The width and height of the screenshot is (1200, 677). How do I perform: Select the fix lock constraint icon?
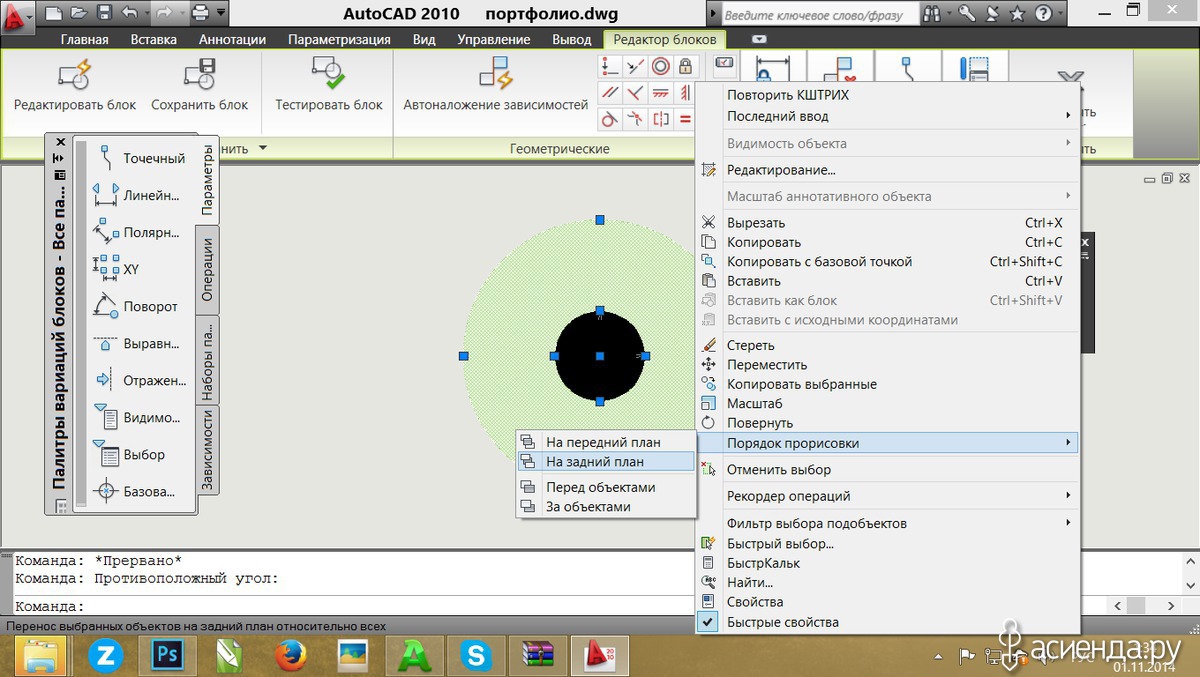click(x=685, y=67)
